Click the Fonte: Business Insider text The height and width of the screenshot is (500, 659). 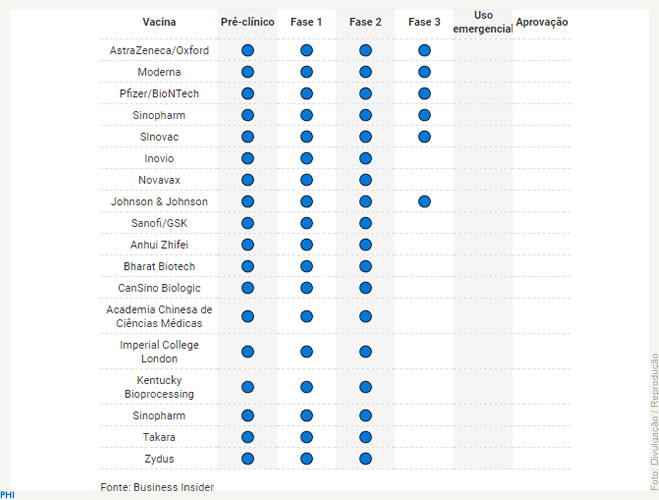tap(157, 487)
